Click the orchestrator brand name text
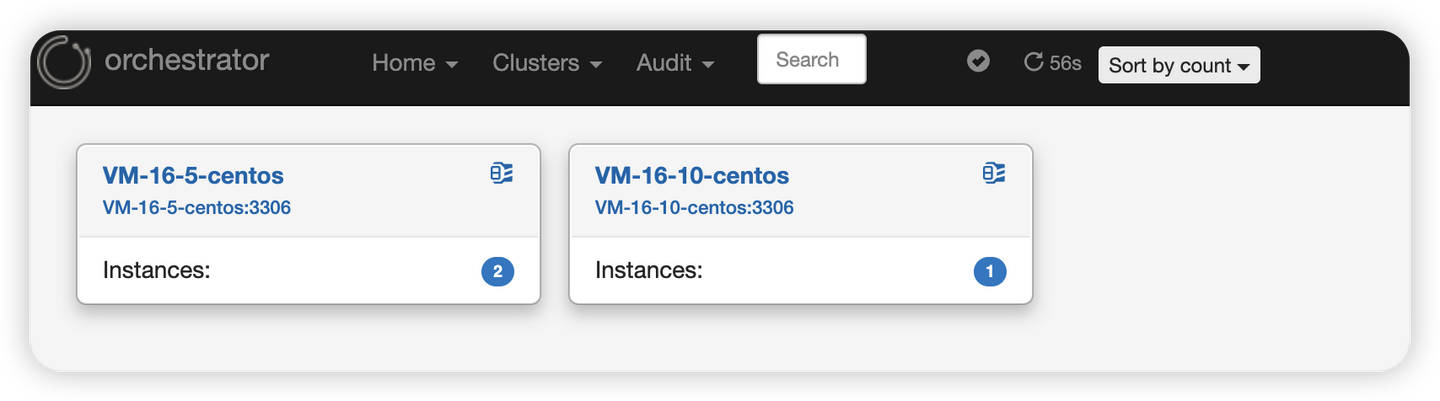The width and height of the screenshot is (1440, 401). 187,61
